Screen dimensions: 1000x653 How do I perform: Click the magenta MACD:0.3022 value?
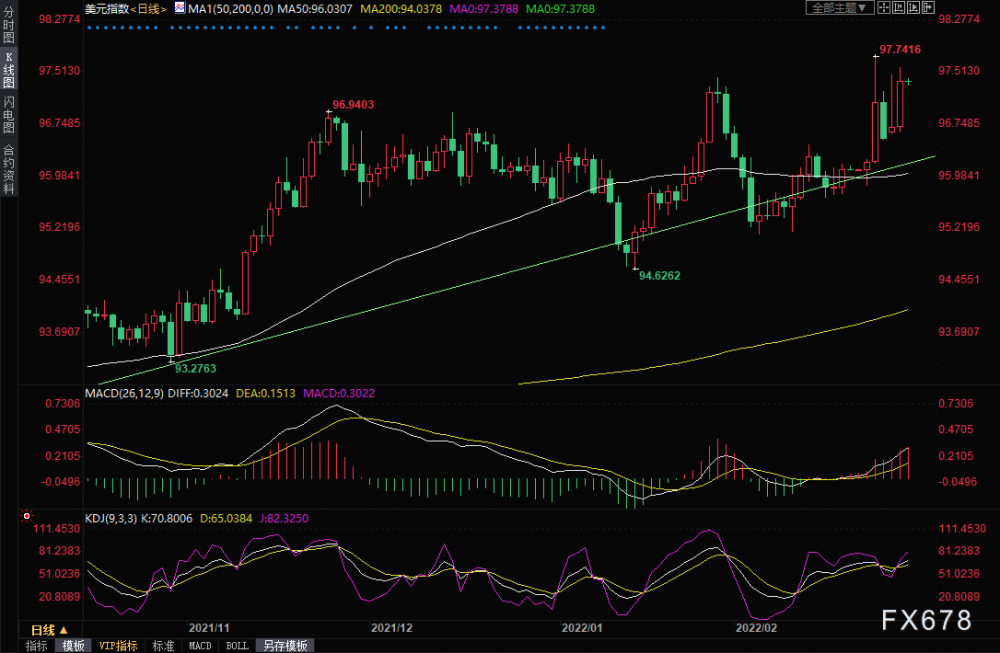click(339, 393)
